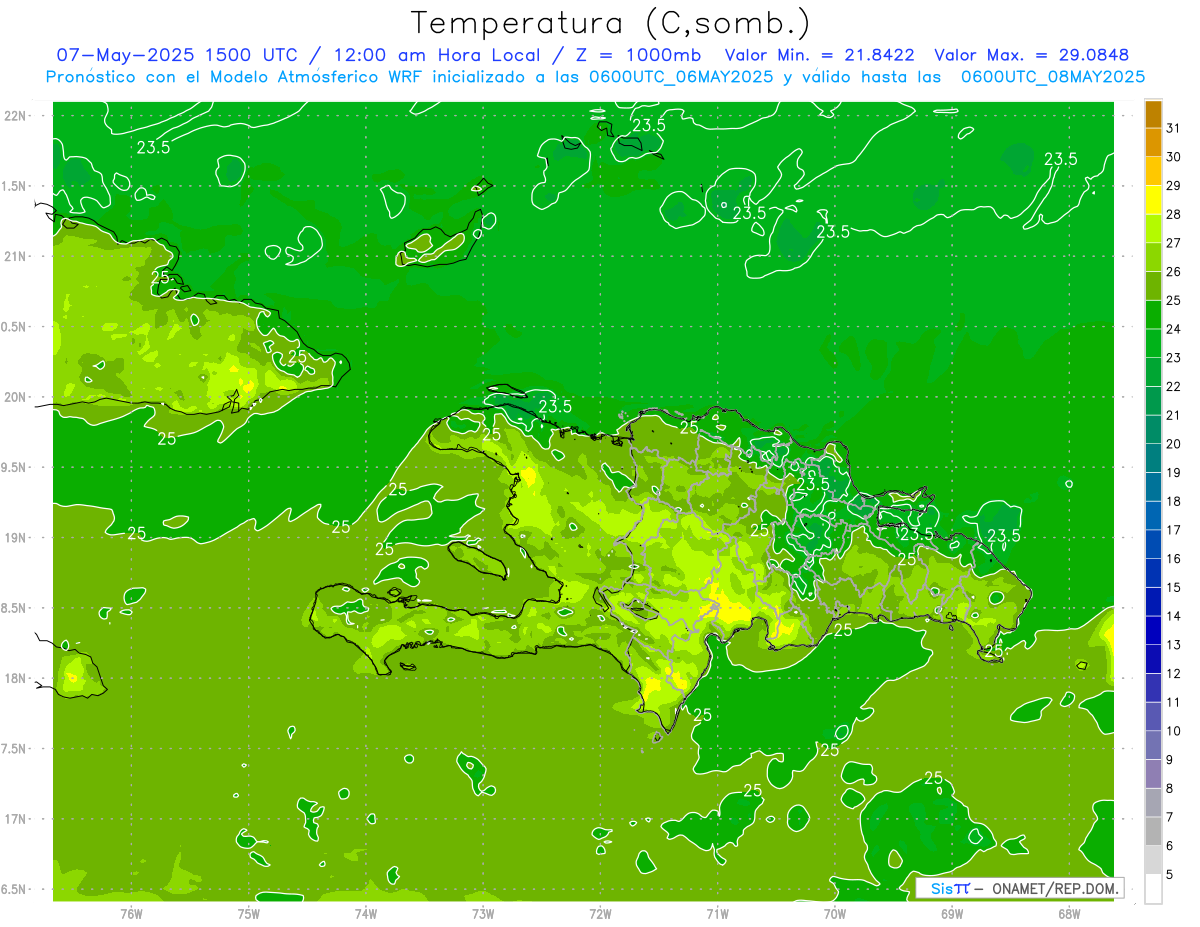Click the '21N' latitude axis label
This screenshot has width=1200, height=927.
tap(14, 256)
